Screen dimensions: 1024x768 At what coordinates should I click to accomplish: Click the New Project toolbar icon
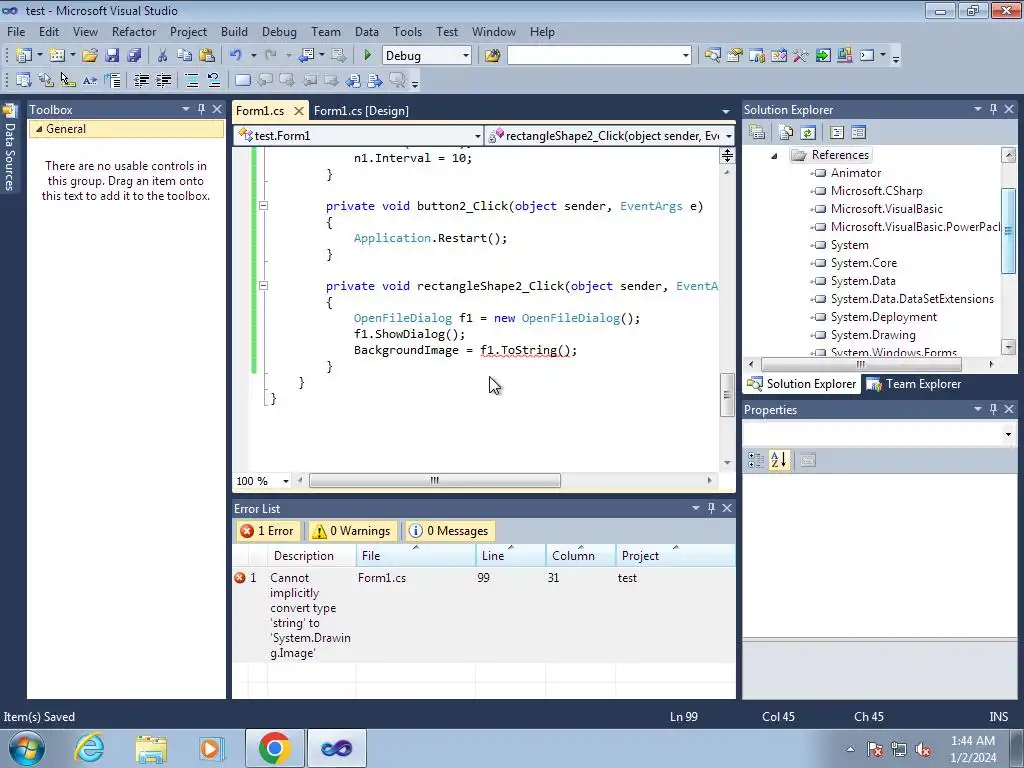24,56
